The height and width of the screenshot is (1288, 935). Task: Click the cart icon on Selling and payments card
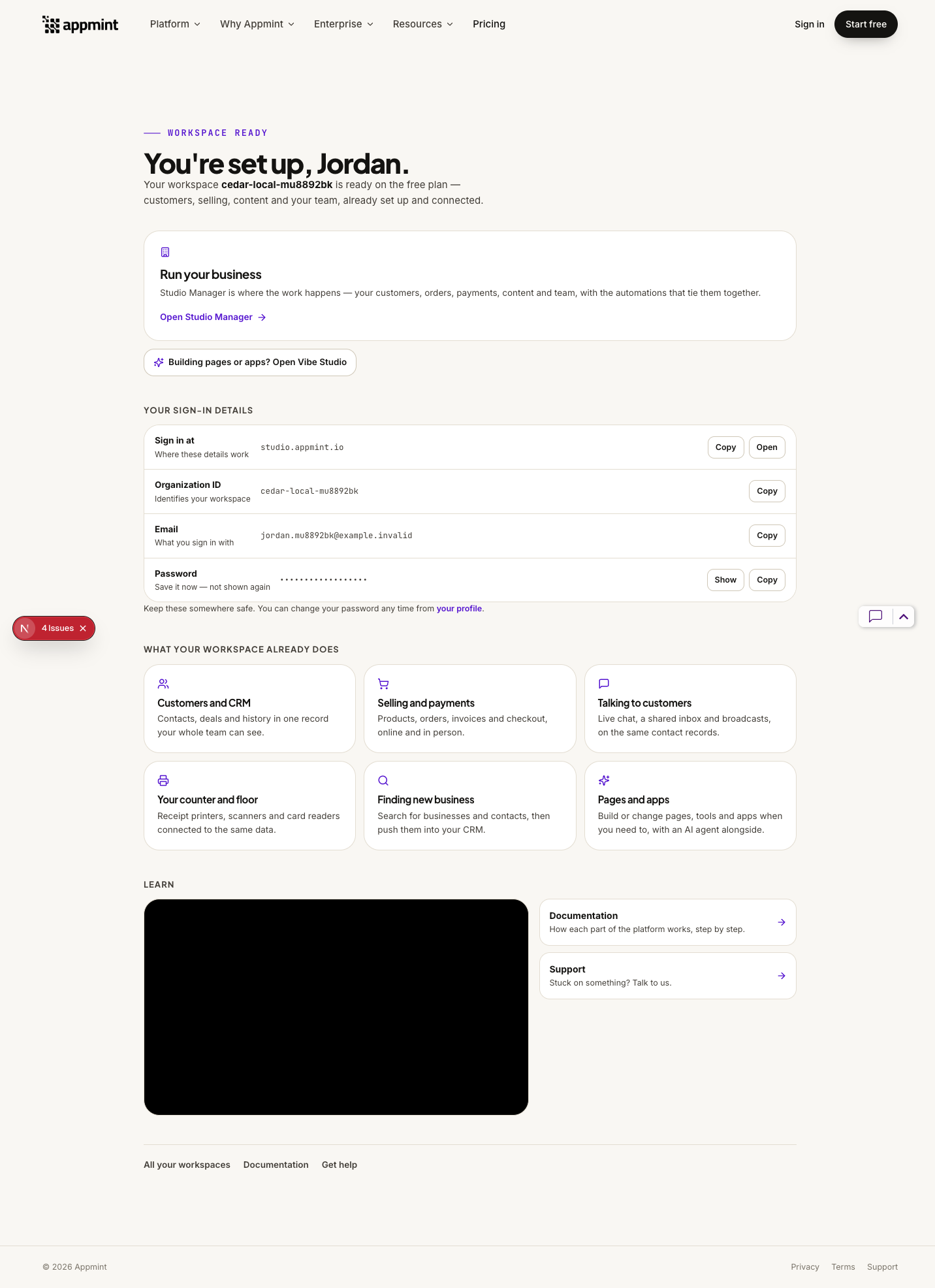(x=383, y=684)
